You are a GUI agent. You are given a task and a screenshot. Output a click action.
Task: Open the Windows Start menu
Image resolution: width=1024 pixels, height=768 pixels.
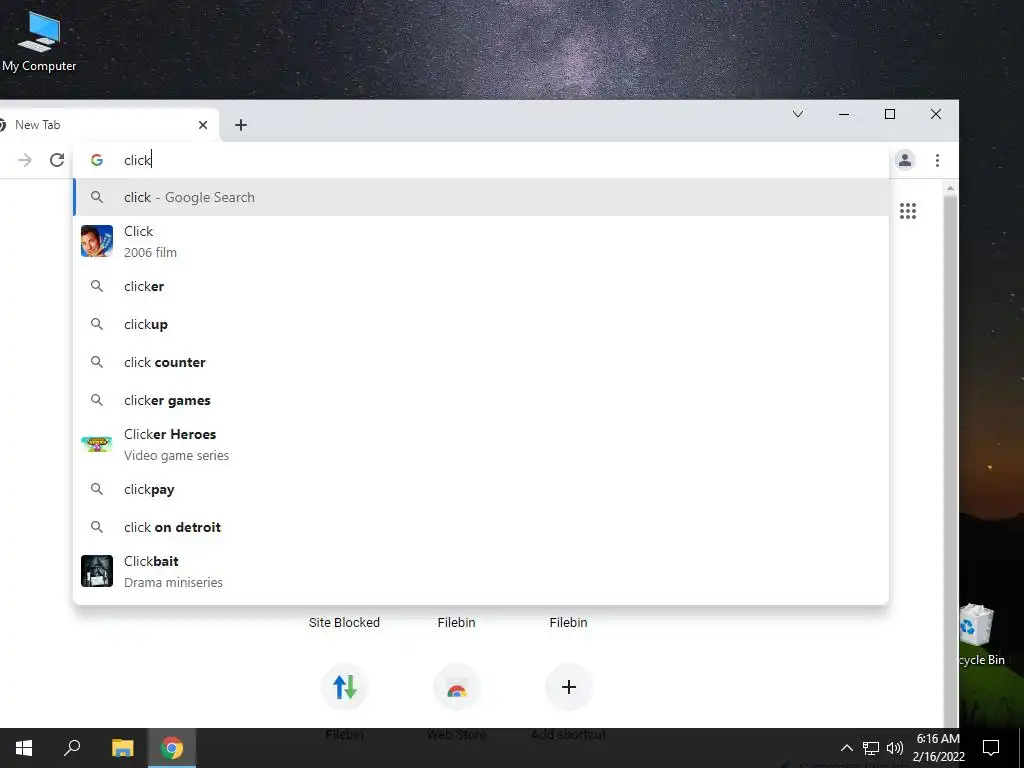point(24,748)
